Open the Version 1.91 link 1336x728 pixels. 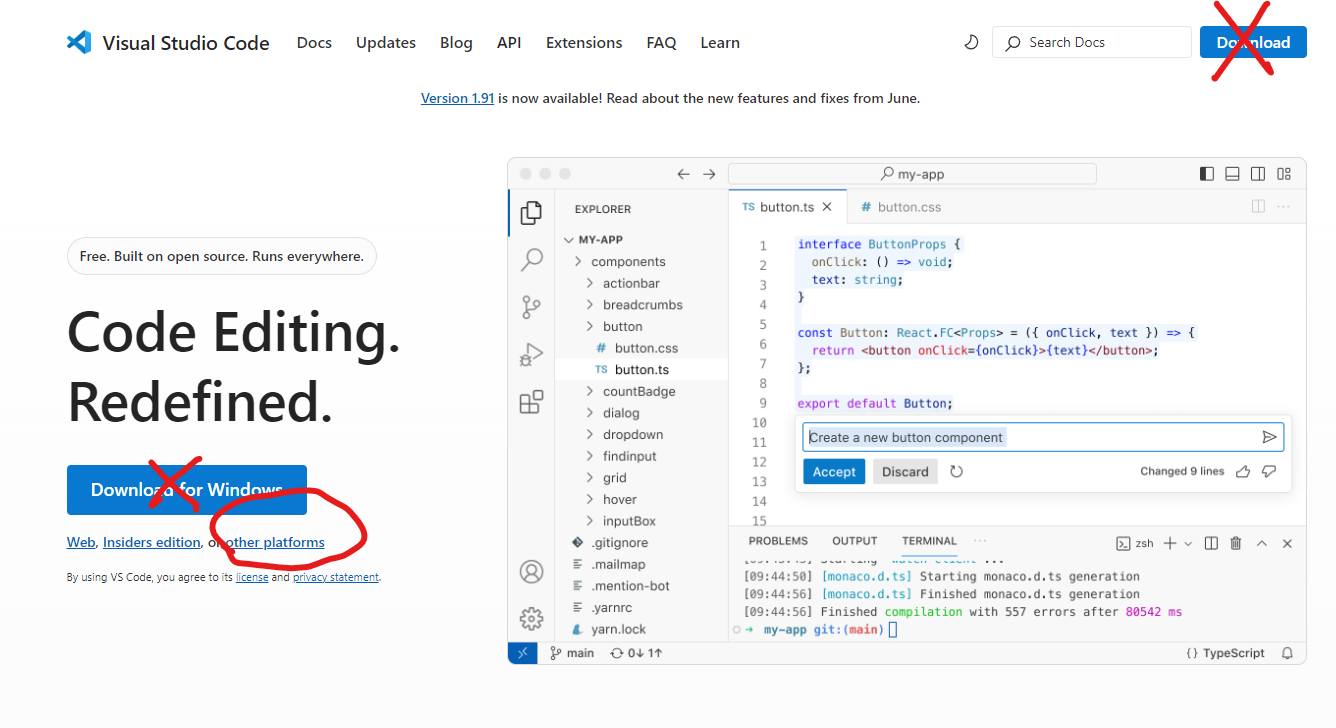457,98
